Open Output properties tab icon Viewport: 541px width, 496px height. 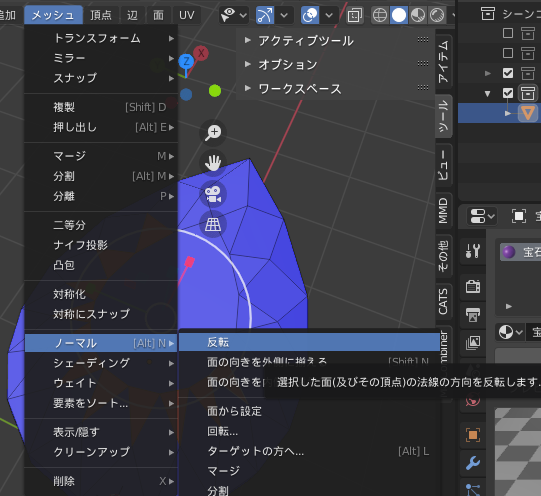pos(473,315)
